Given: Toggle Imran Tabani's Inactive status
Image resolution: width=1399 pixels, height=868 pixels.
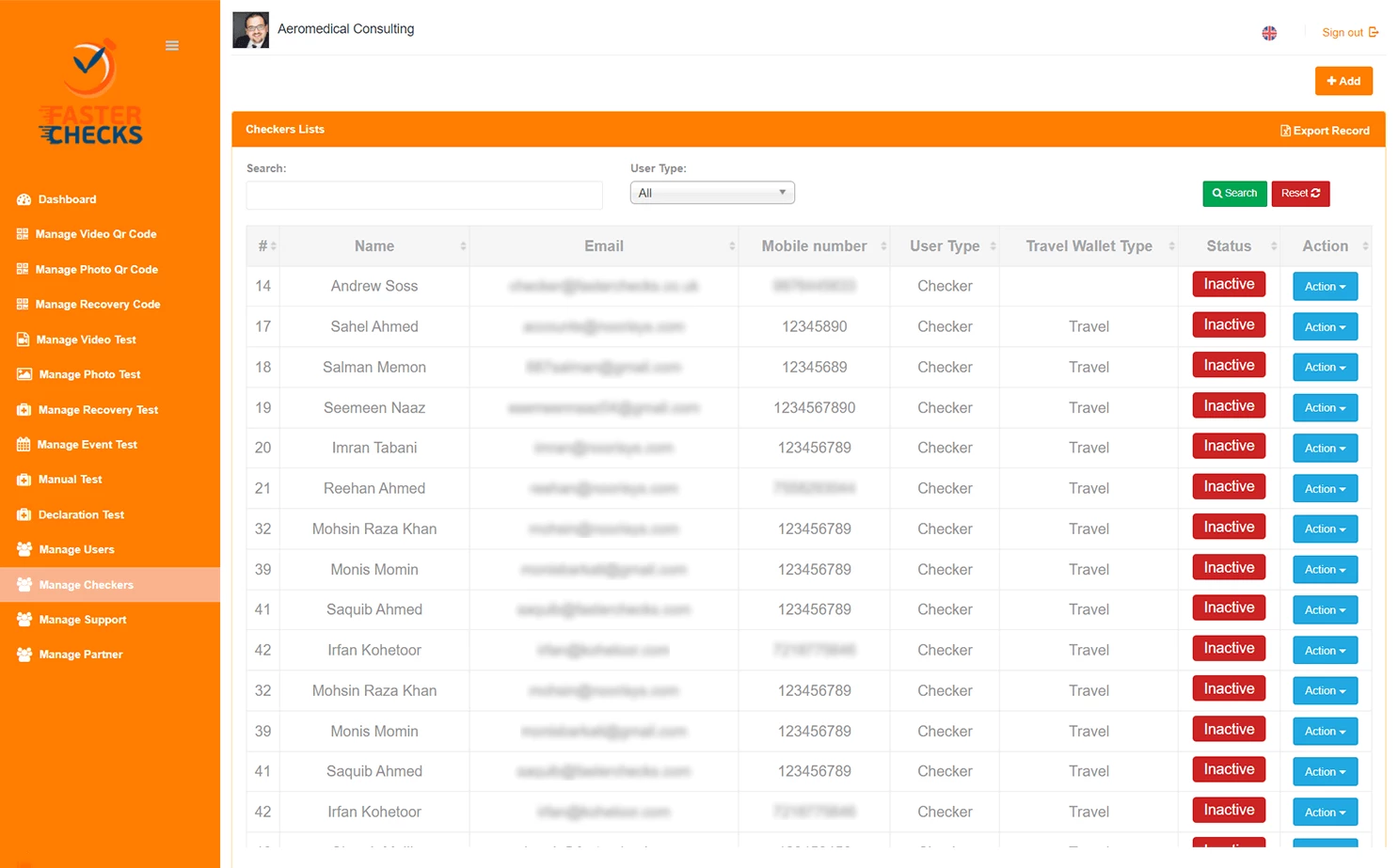Looking at the screenshot, I should (1228, 445).
